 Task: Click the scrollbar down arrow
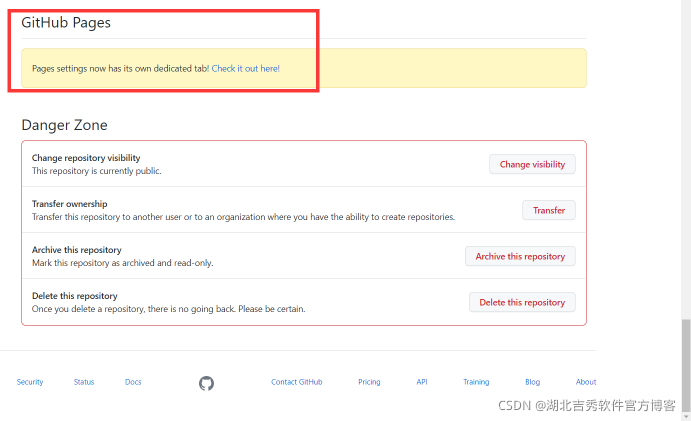coord(686,416)
